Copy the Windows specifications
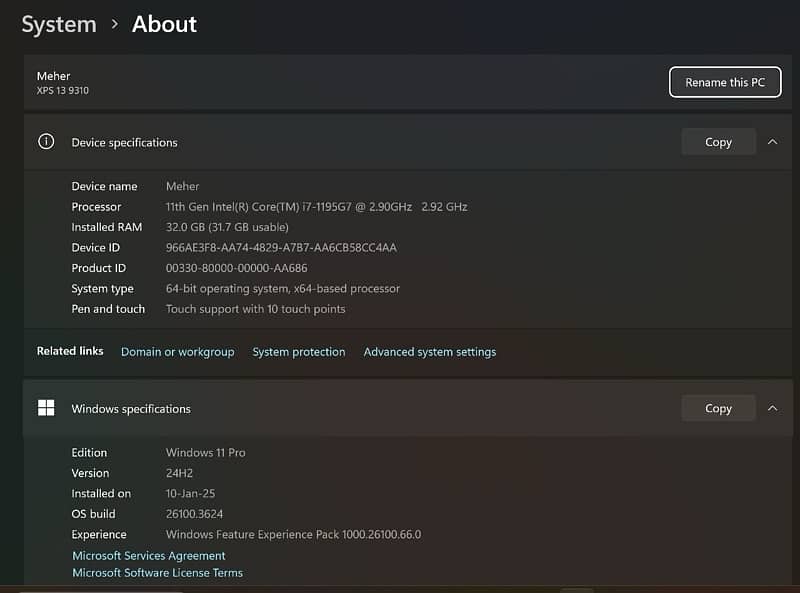This screenshot has height=593, width=800. pyautogui.click(x=718, y=408)
